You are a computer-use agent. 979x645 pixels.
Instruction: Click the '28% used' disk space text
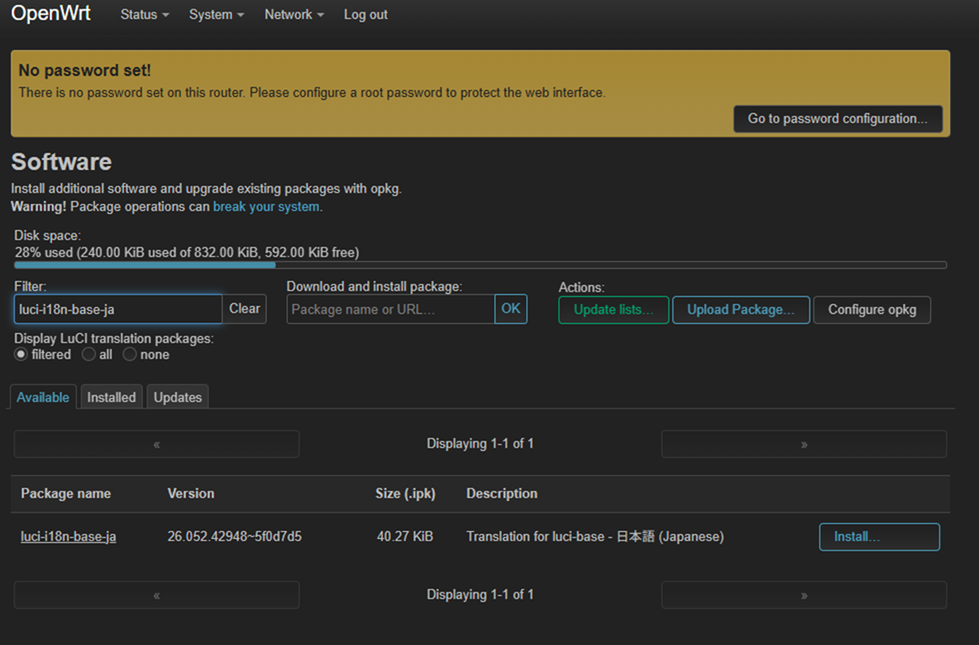(187, 252)
